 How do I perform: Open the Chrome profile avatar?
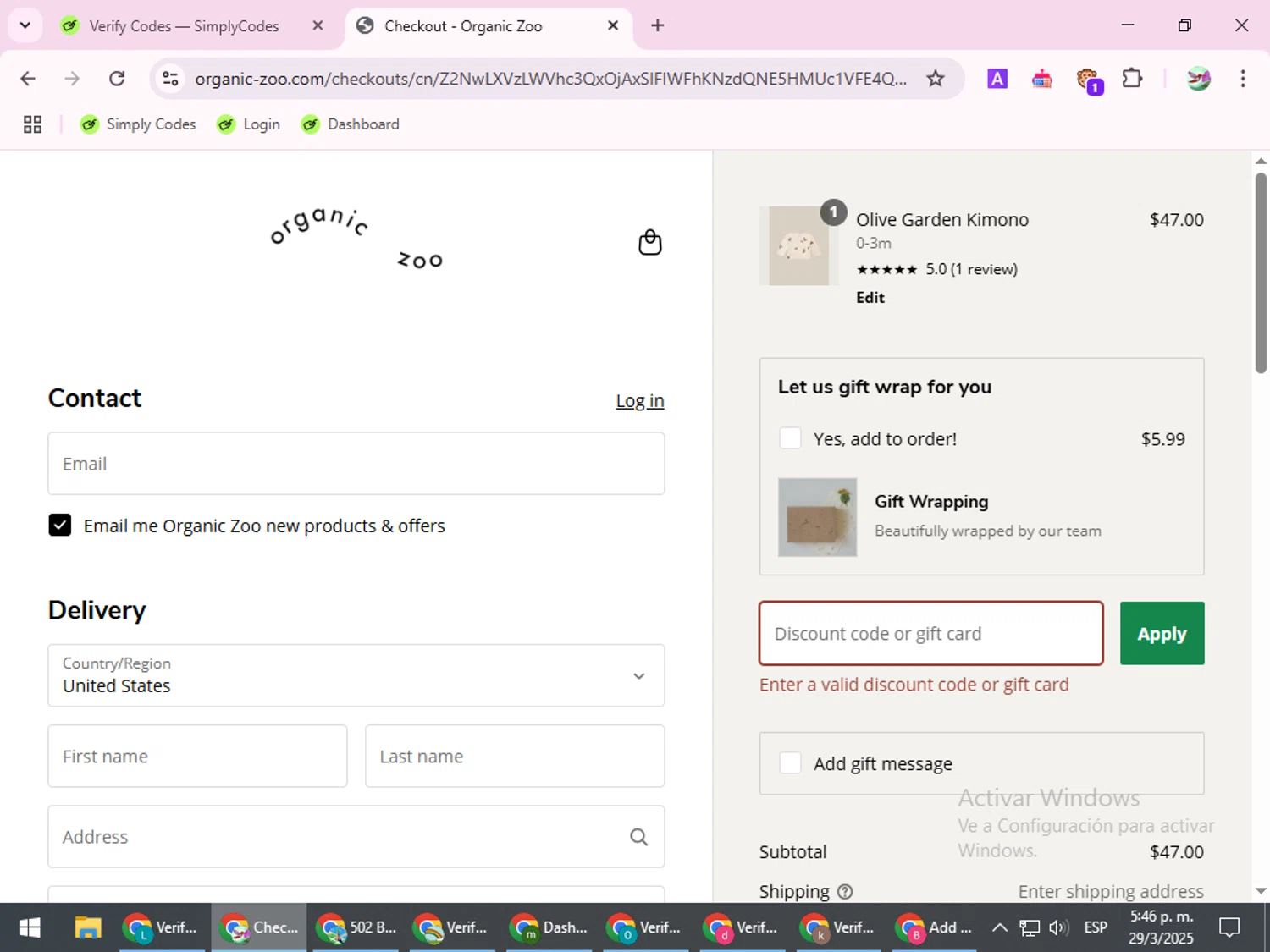pos(1198,79)
